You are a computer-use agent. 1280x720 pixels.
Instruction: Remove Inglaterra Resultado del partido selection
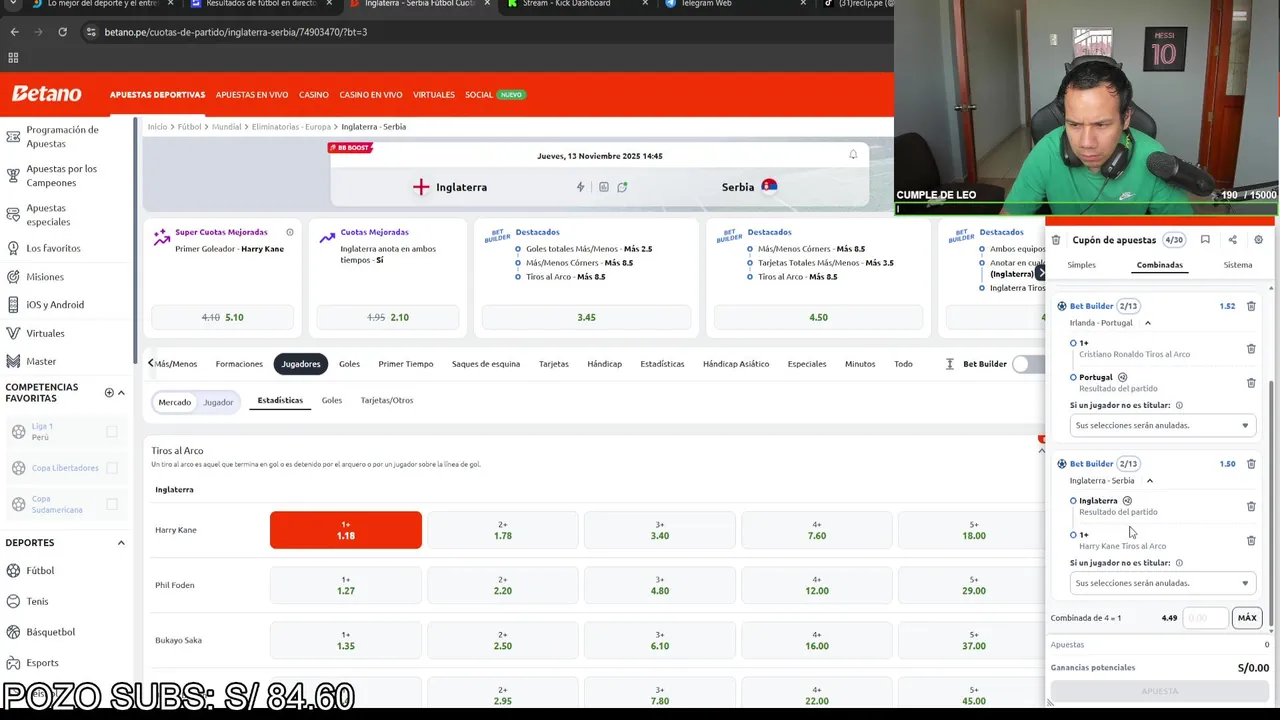(1251, 506)
